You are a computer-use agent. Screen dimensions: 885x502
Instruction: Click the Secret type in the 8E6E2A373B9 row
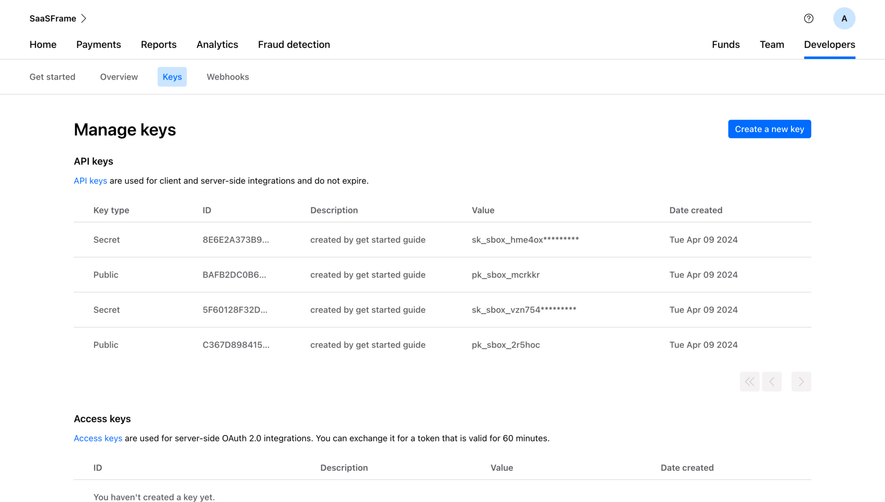(107, 240)
